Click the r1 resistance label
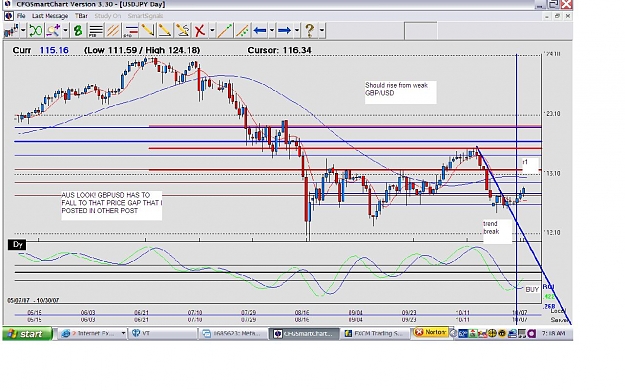 pos(531,165)
